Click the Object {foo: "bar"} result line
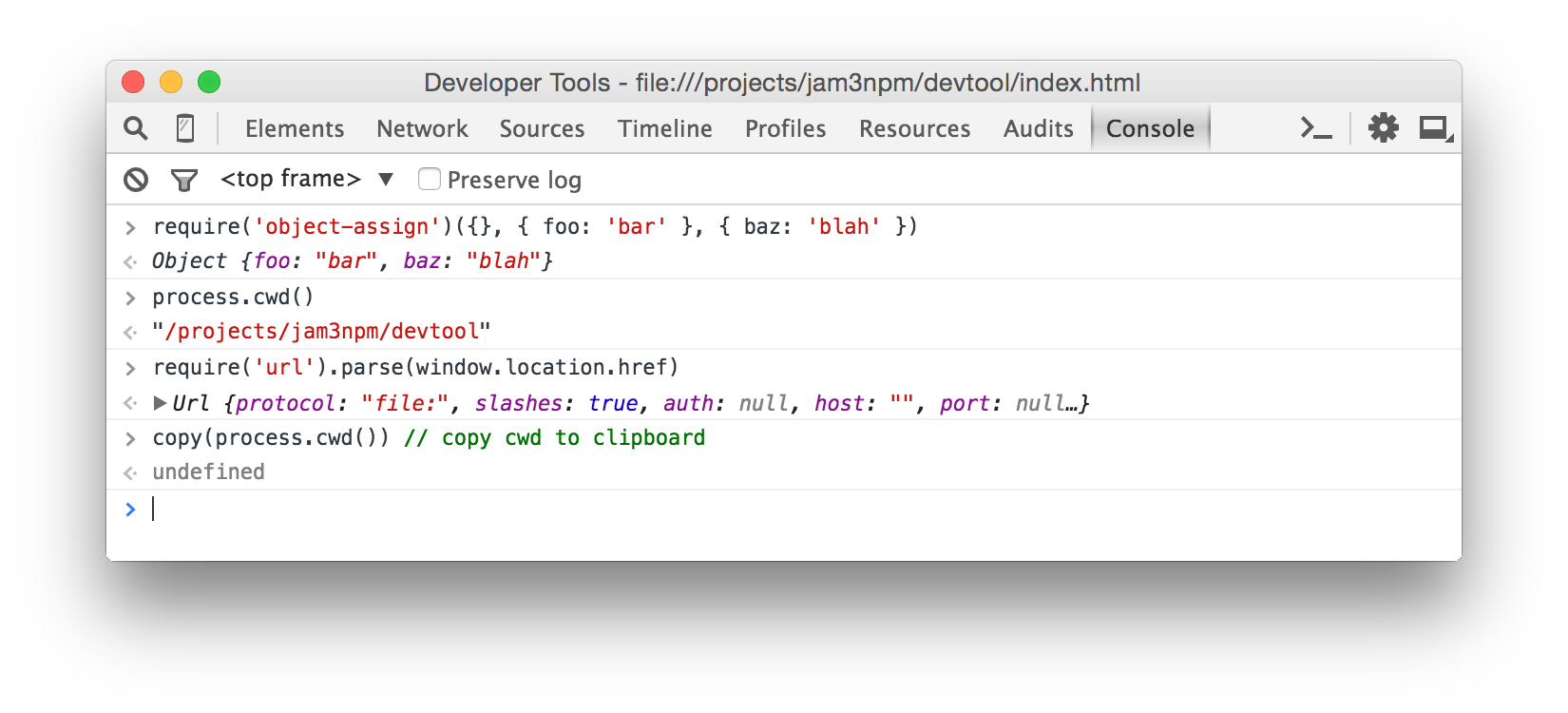This screenshot has width=1568, height=713. 353,260
